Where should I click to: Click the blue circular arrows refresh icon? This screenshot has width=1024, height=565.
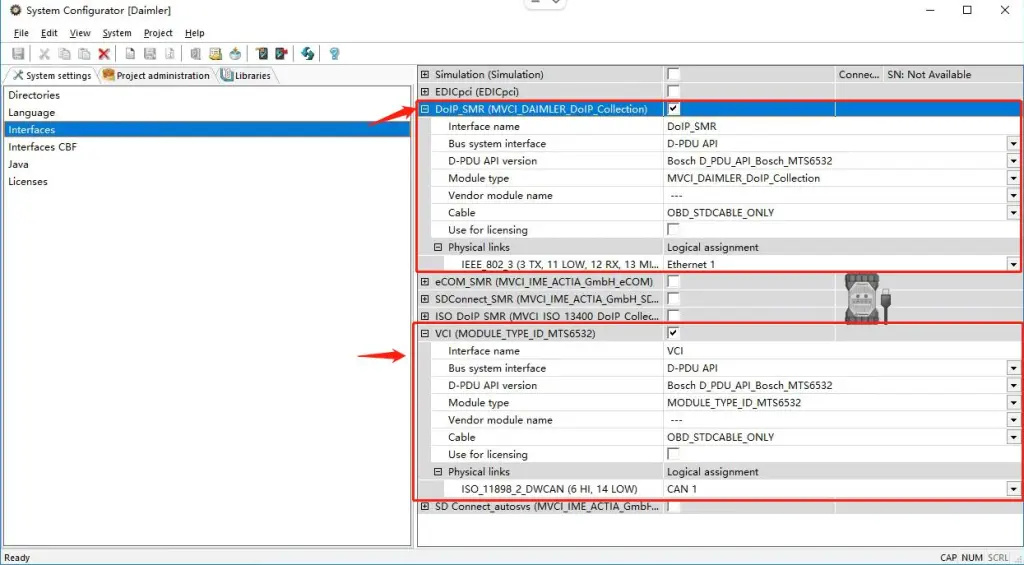pyautogui.click(x=308, y=54)
